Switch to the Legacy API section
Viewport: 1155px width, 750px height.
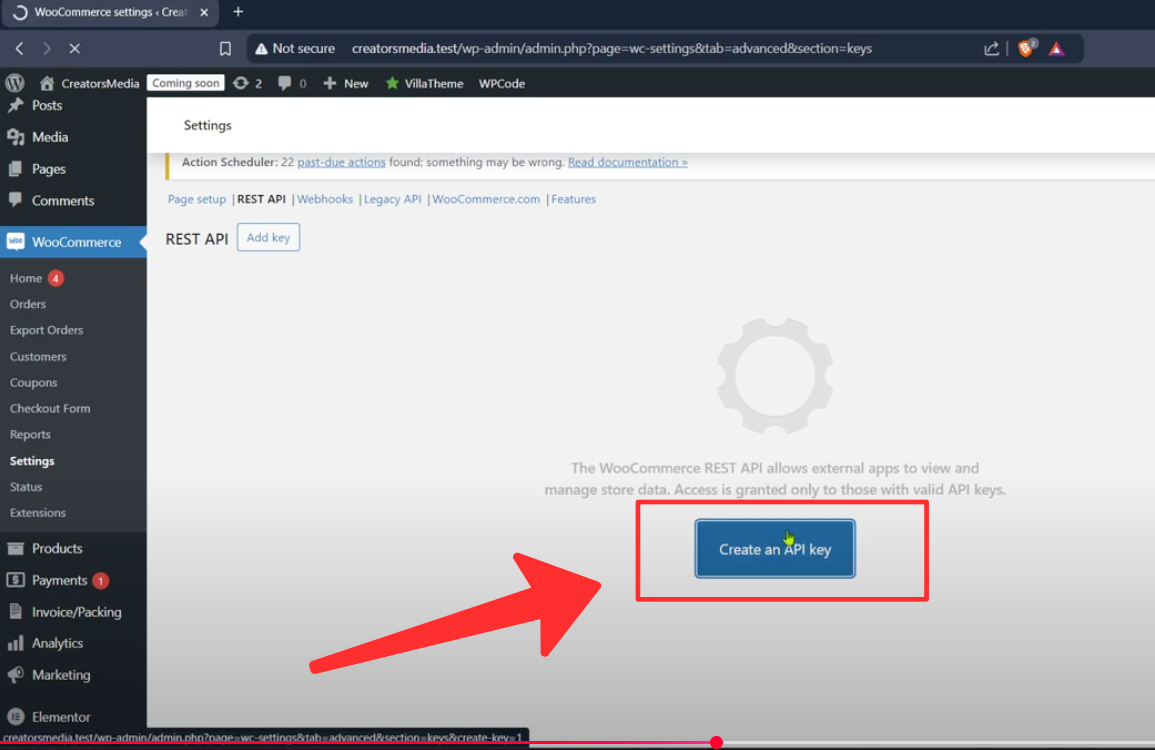tap(393, 199)
